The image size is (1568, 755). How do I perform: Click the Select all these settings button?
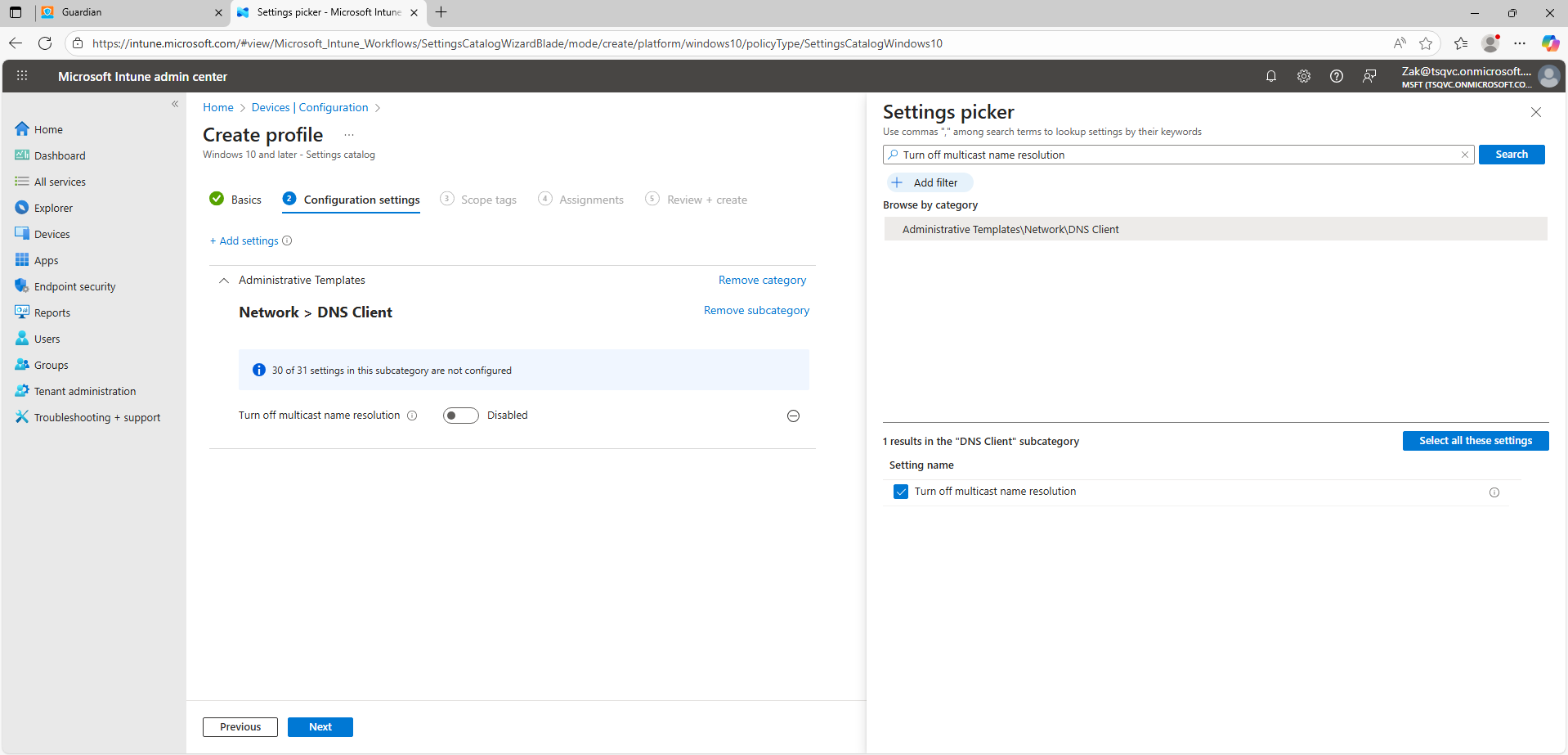click(x=1475, y=441)
